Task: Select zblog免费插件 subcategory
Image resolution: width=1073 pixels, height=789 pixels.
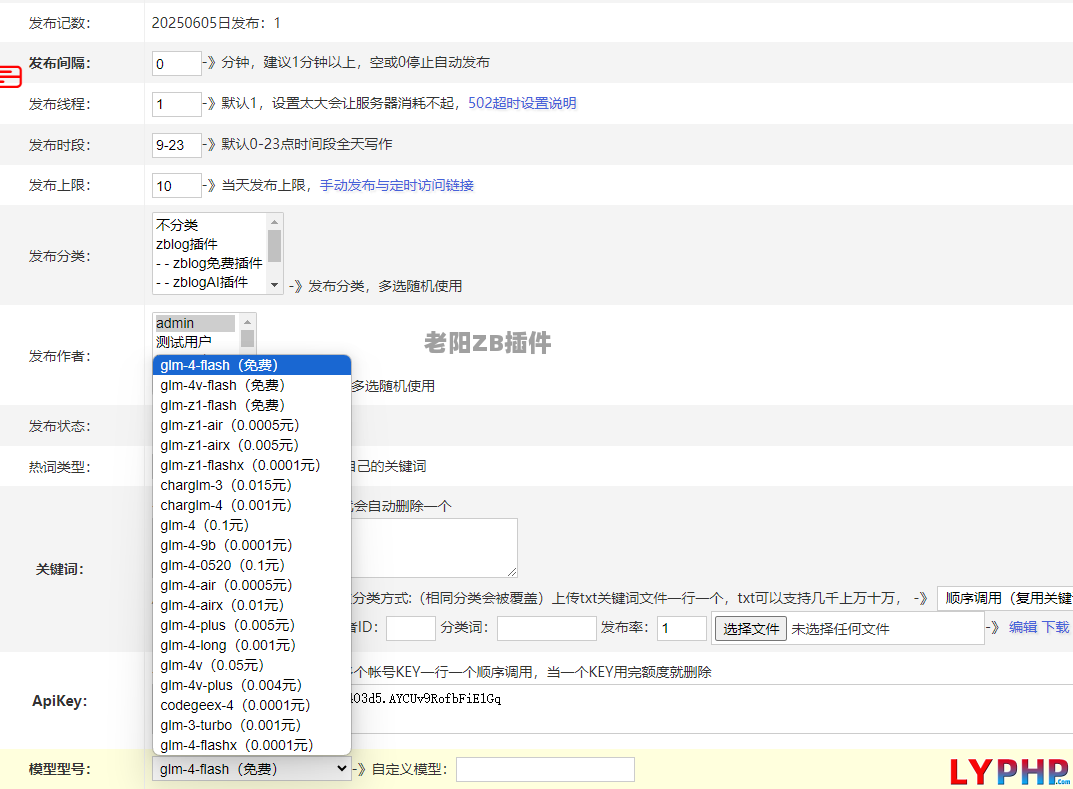Action: pos(210,263)
